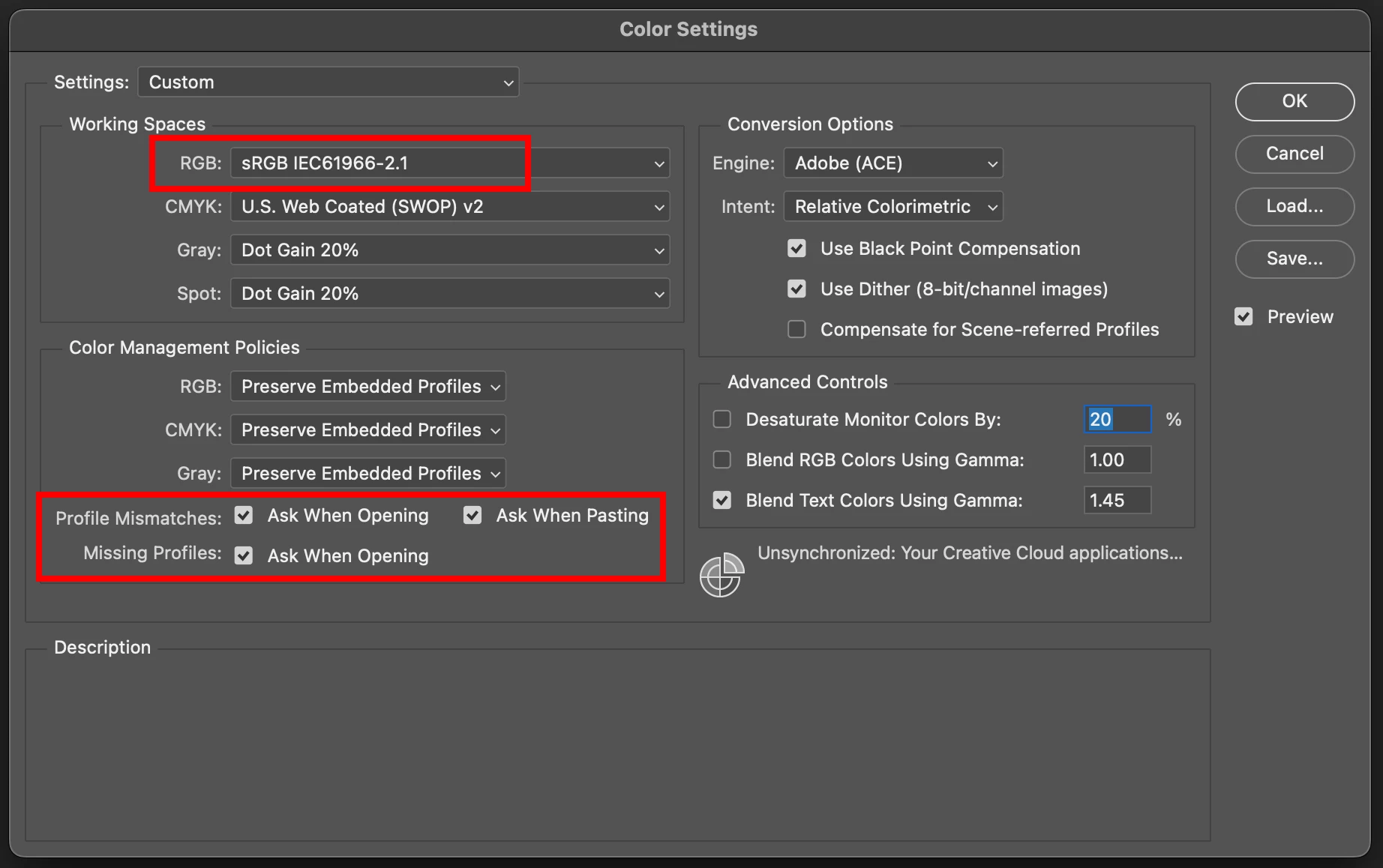1383x868 pixels.
Task: Open the CMYK working space dropdown
Action: pos(450,206)
